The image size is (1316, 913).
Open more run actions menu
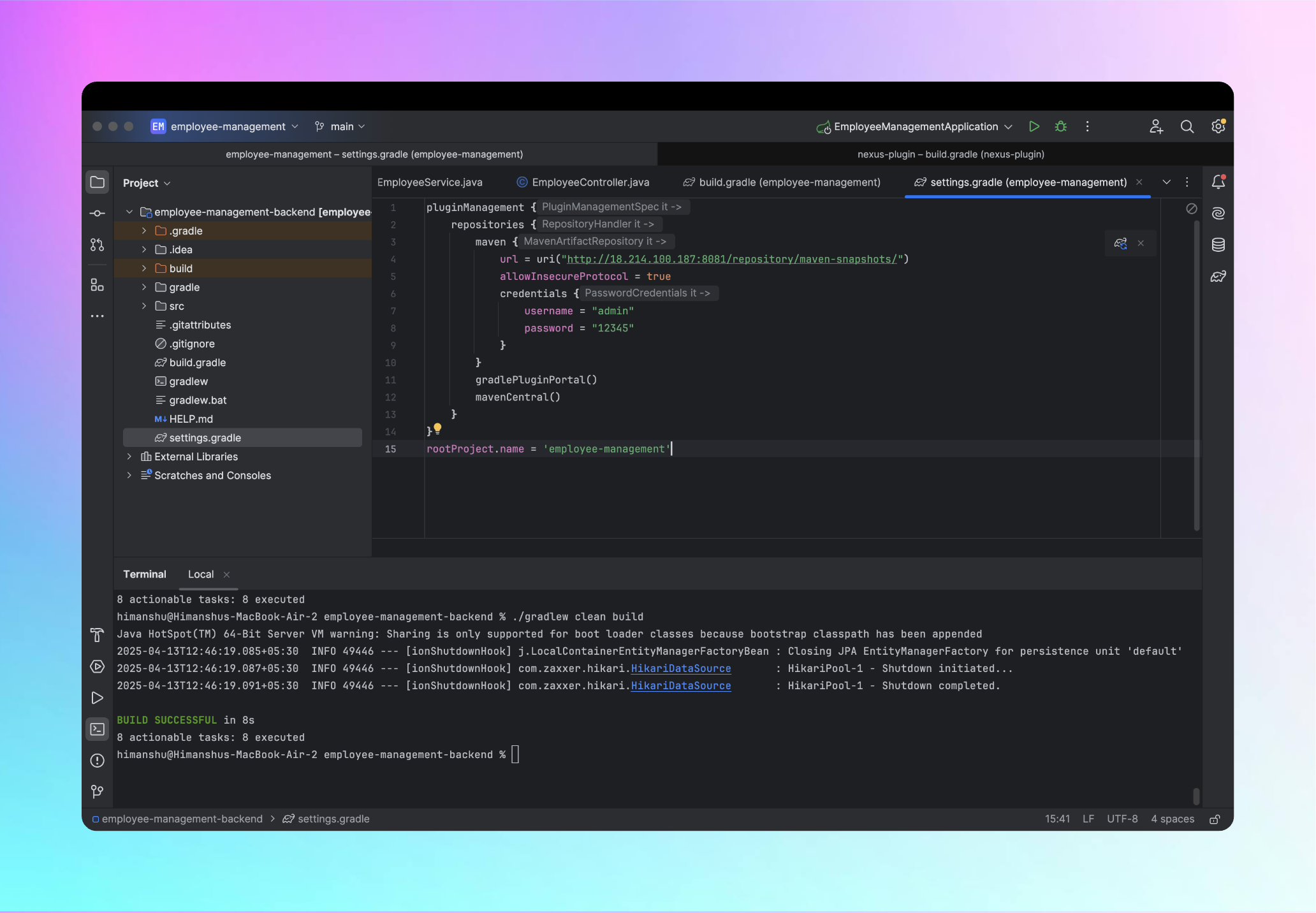click(1088, 127)
